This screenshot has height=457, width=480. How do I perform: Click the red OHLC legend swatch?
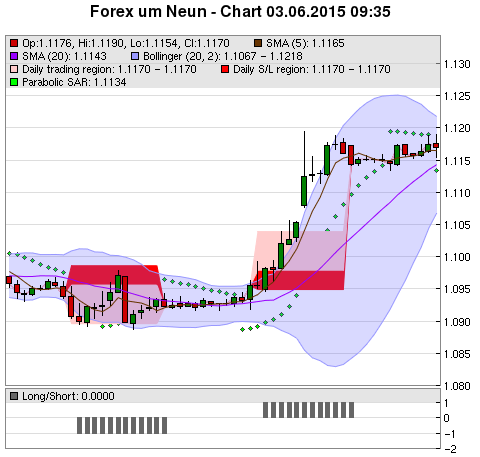tap(14, 43)
